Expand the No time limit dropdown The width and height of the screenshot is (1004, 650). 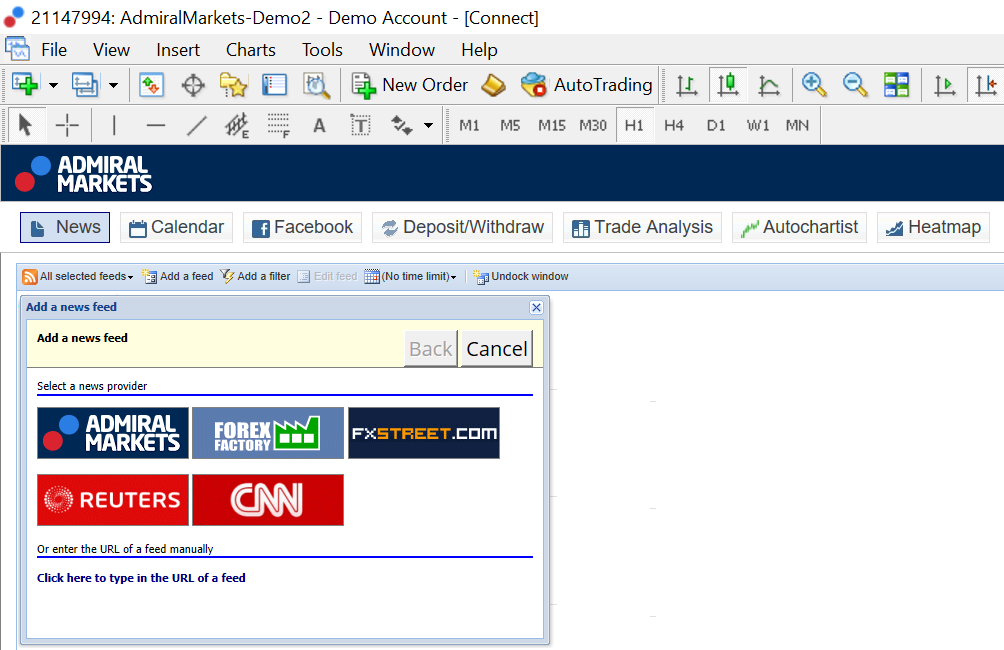pyautogui.click(x=410, y=277)
